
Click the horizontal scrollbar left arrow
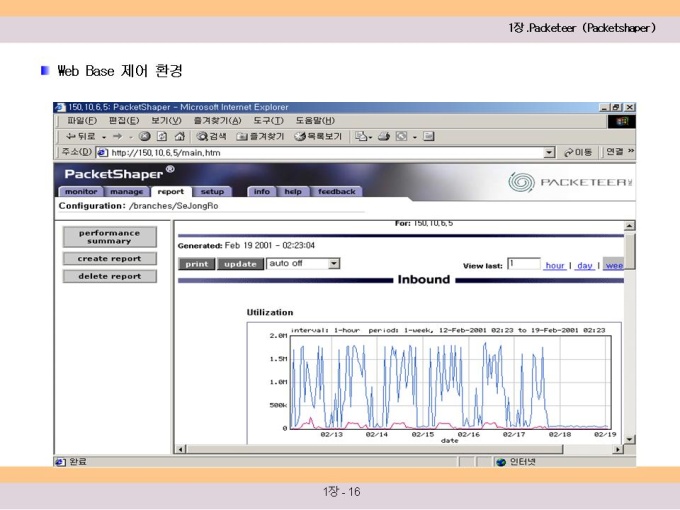coord(181,449)
